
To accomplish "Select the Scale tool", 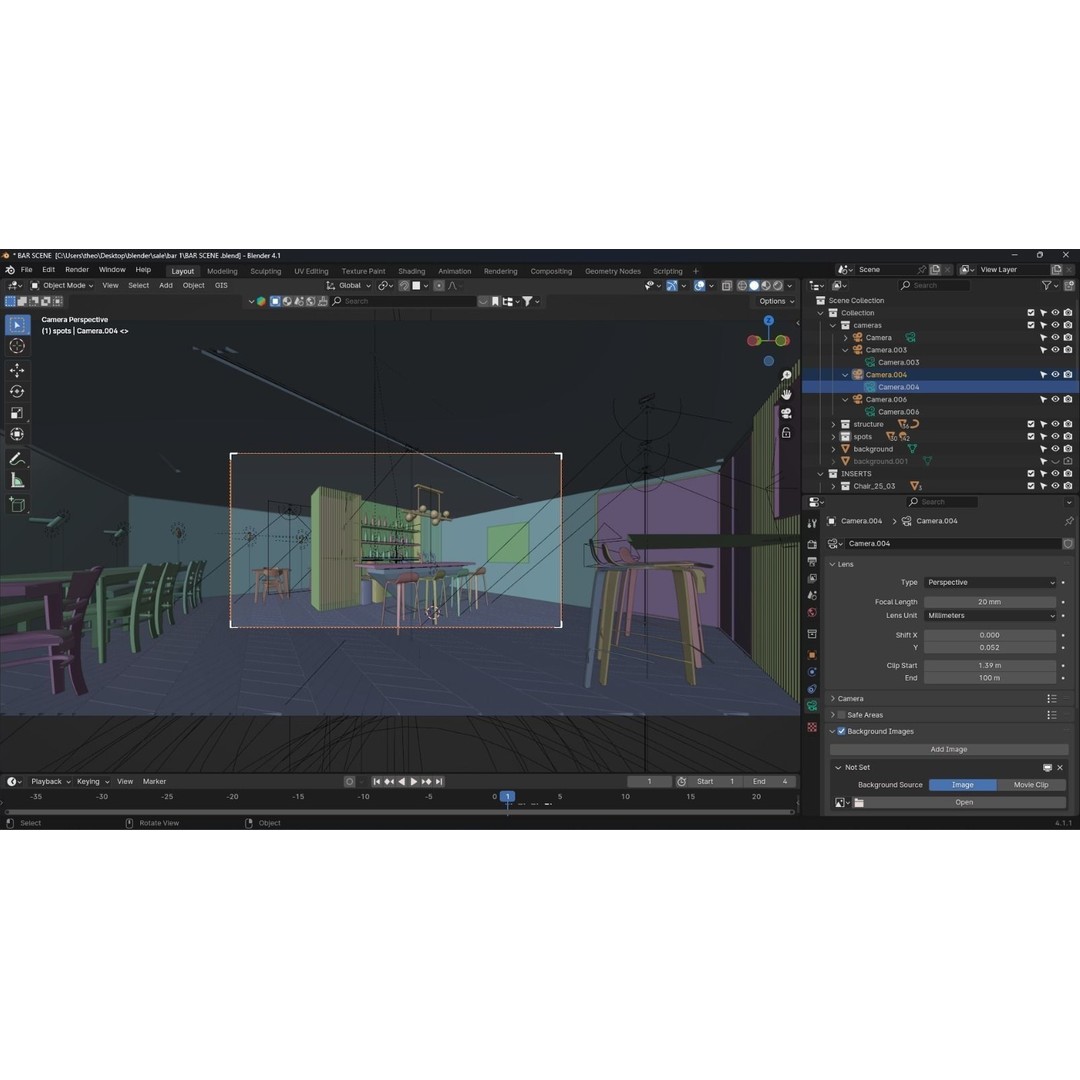I will click(x=16, y=411).
